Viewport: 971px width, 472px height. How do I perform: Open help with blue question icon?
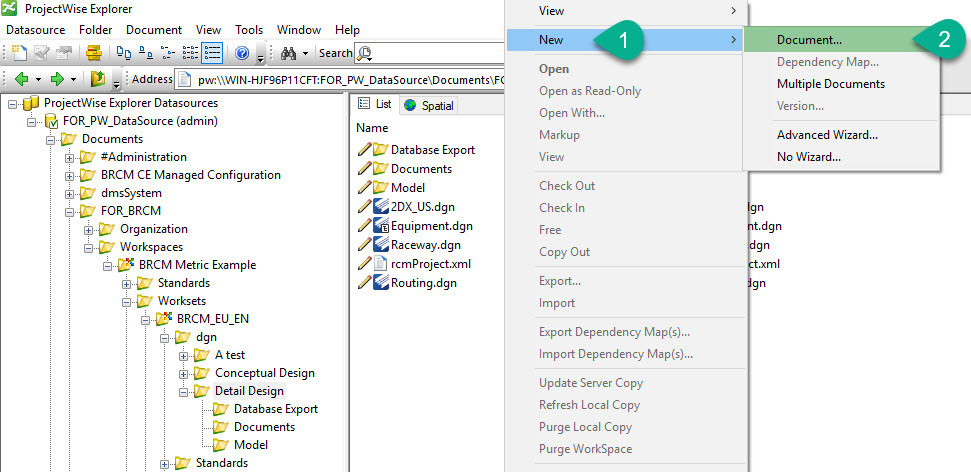(242, 53)
